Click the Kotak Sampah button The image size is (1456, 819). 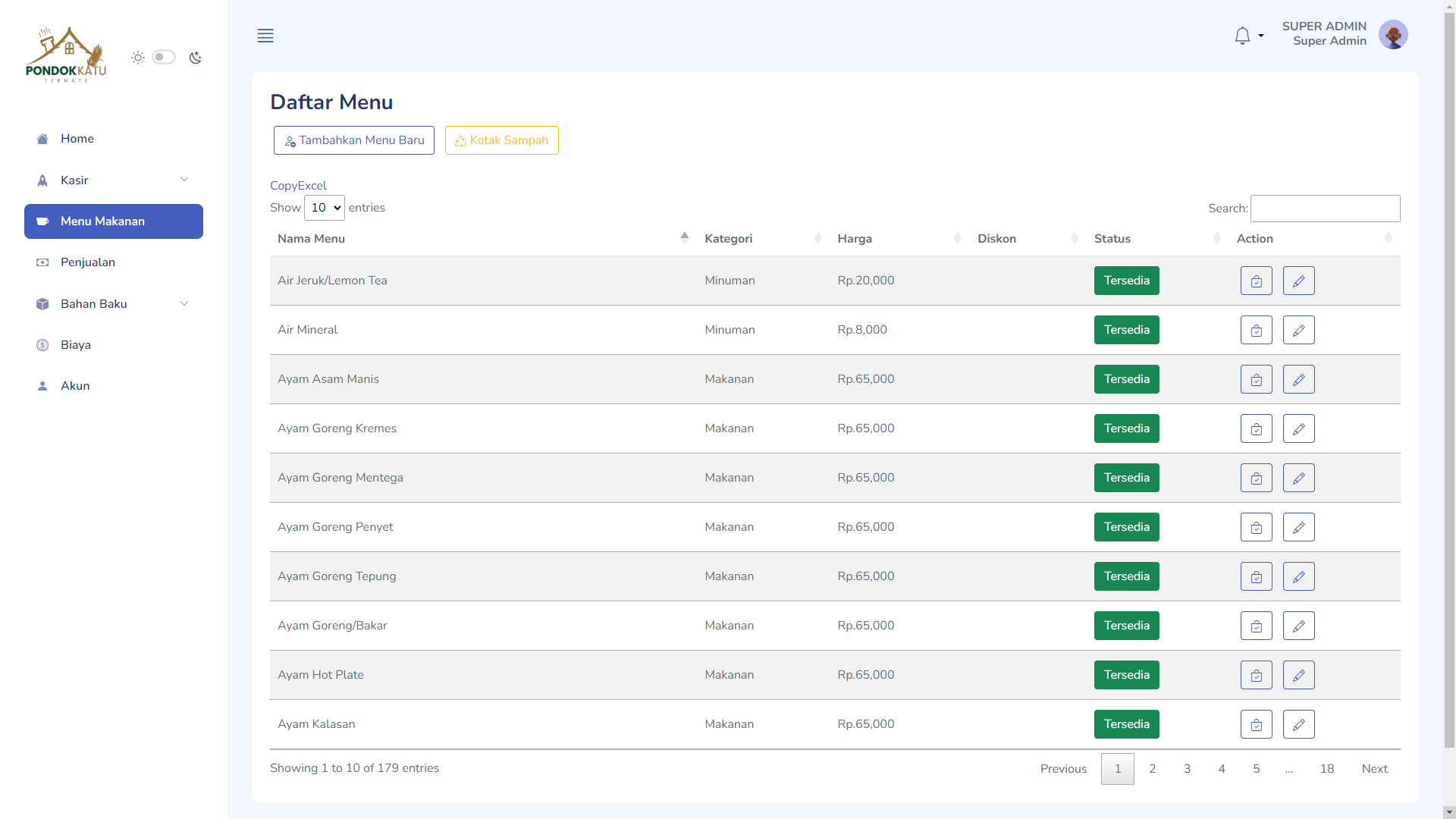tap(501, 140)
